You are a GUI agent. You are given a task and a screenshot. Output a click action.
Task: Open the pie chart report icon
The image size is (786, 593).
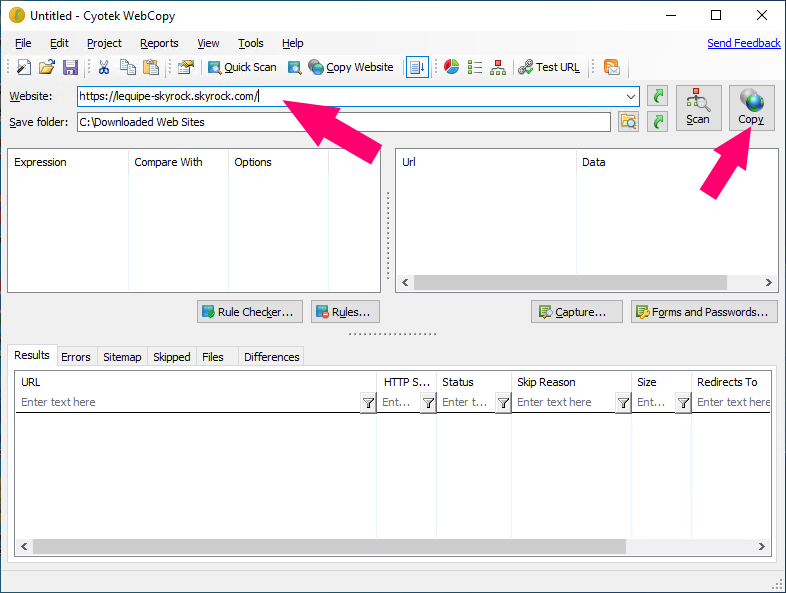pyautogui.click(x=451, y=67)
